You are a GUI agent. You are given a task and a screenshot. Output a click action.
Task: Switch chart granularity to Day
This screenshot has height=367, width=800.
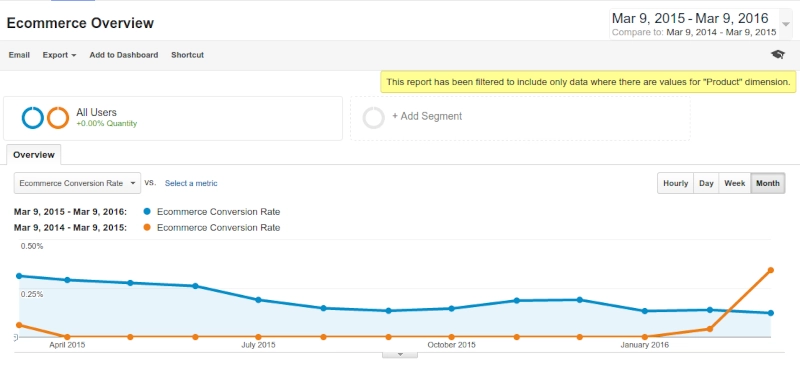(x=706, y=183)
